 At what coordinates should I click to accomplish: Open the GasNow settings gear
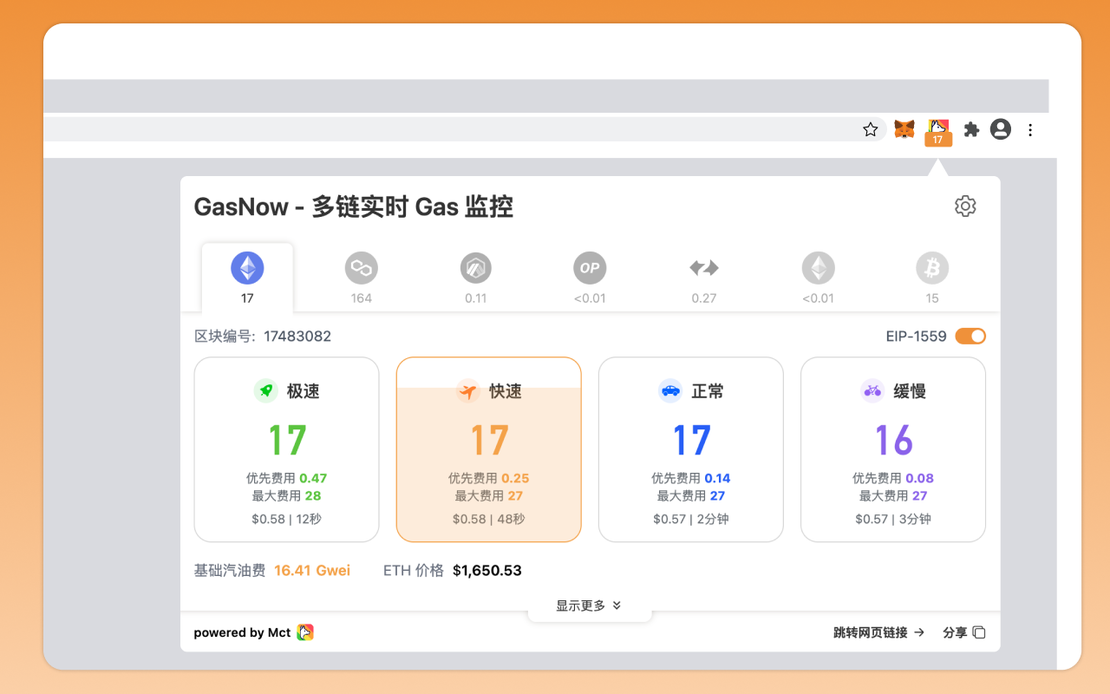(965, 206)
